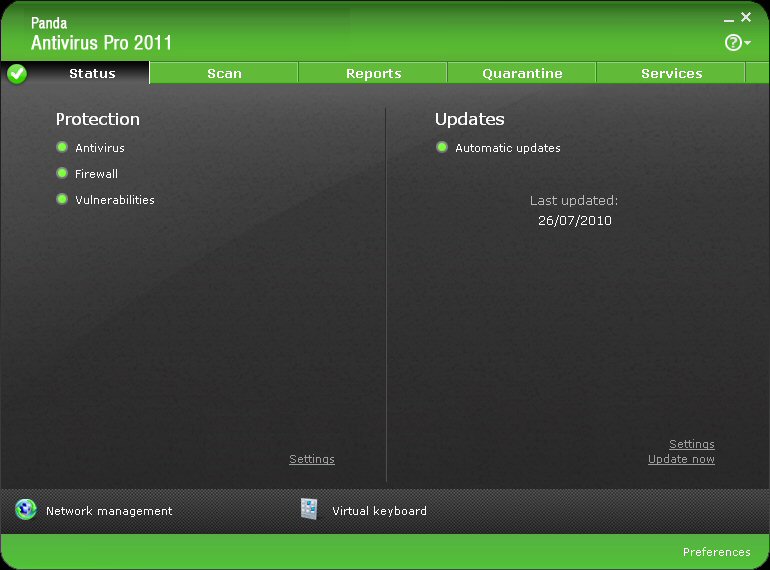Screen dimensions: 770x570
Task: Click the Vulnerabilities green status indicator
Action: pos(62,199)
